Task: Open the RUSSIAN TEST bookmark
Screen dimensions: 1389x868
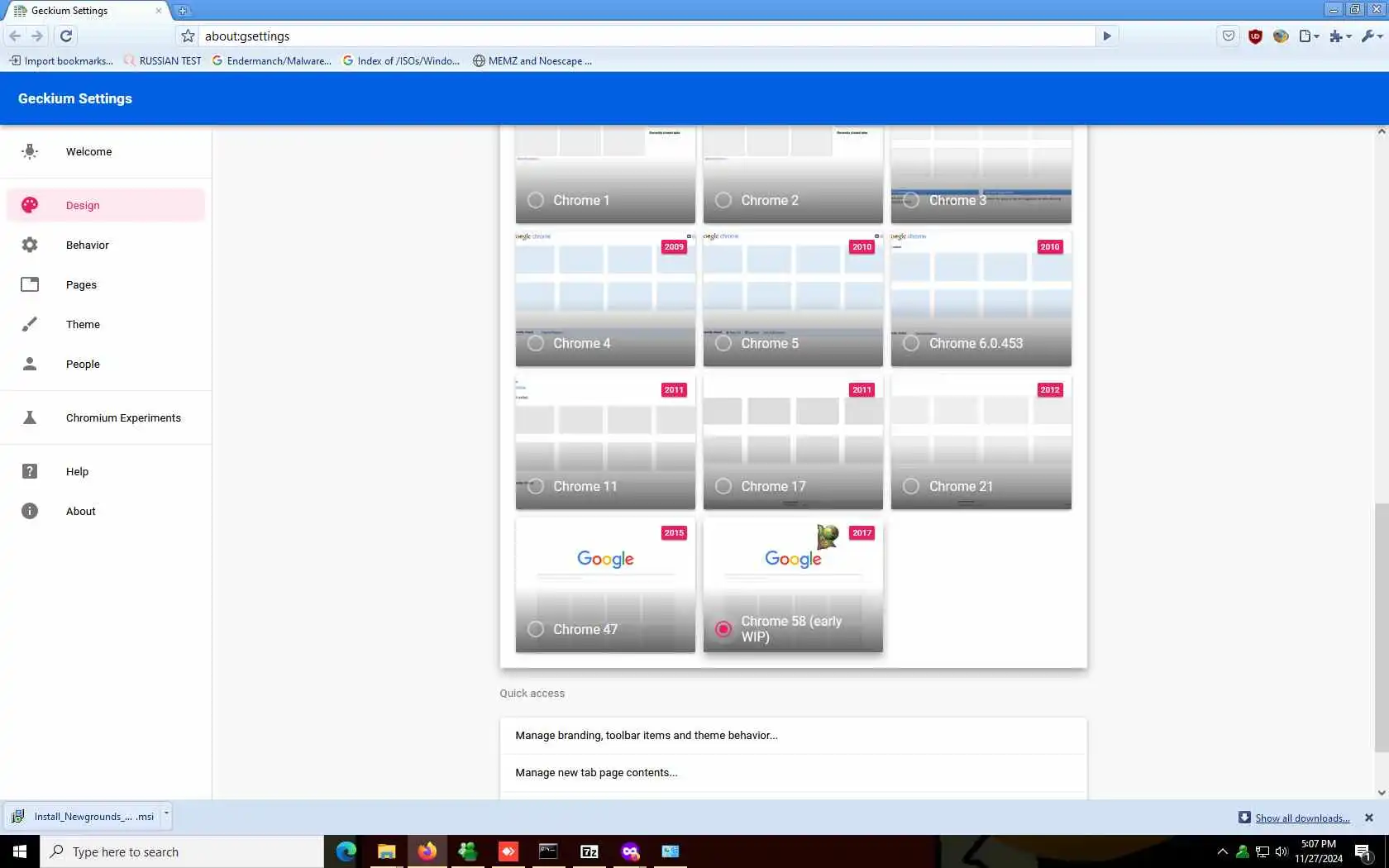Action: [162, 60]
